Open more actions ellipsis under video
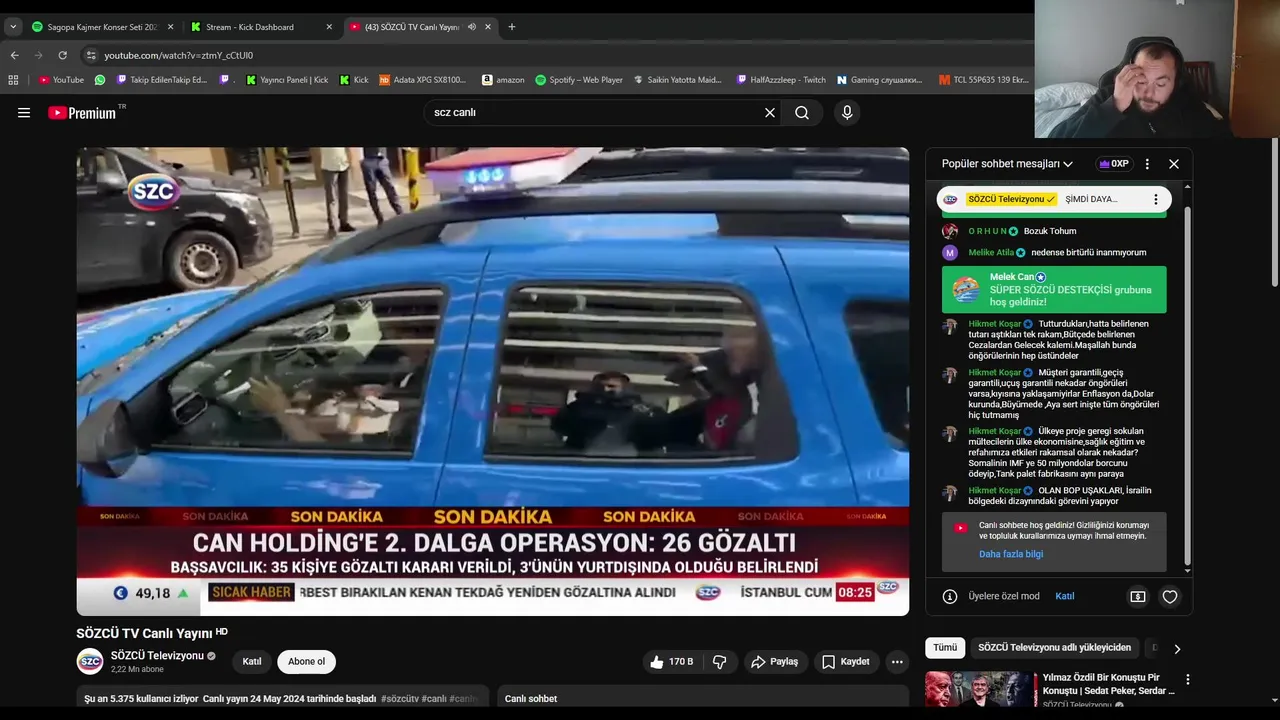Image resolution: width=1280 pixels, height=720 pixels. point(897,662)
